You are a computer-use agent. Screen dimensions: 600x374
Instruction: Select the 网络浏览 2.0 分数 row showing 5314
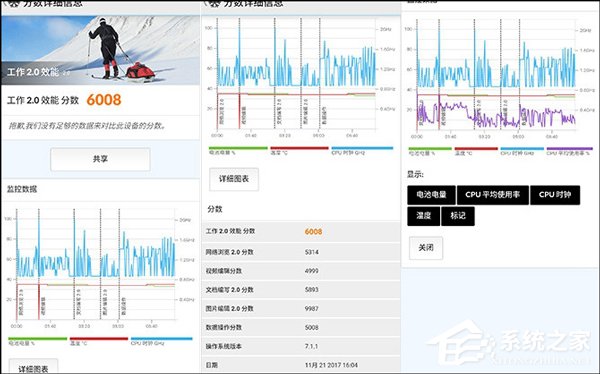point(300,252)
